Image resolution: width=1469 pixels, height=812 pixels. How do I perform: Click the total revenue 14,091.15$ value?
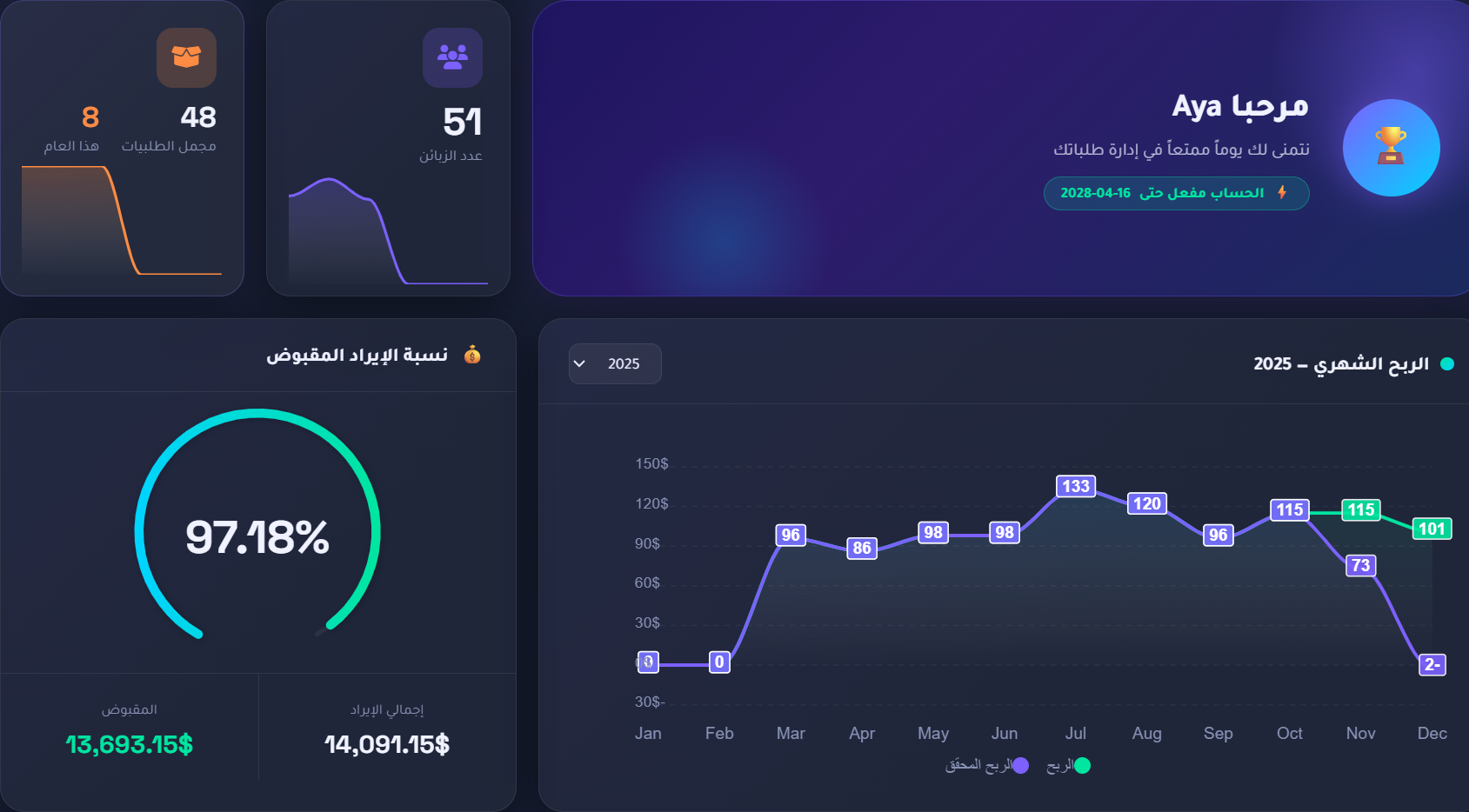(x=387, y=744)
